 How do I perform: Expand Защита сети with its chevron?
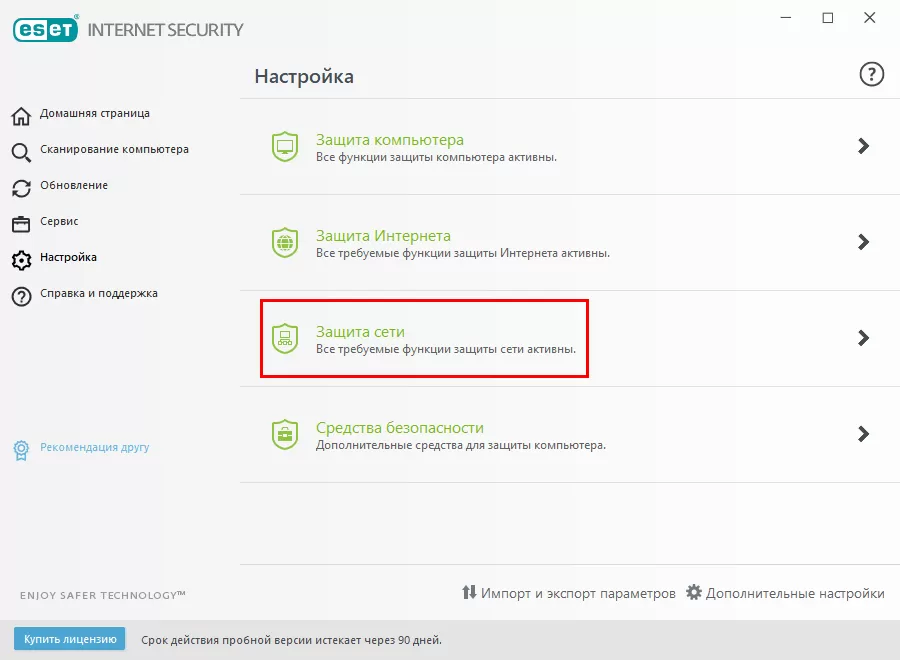click(x=864, y=338)
